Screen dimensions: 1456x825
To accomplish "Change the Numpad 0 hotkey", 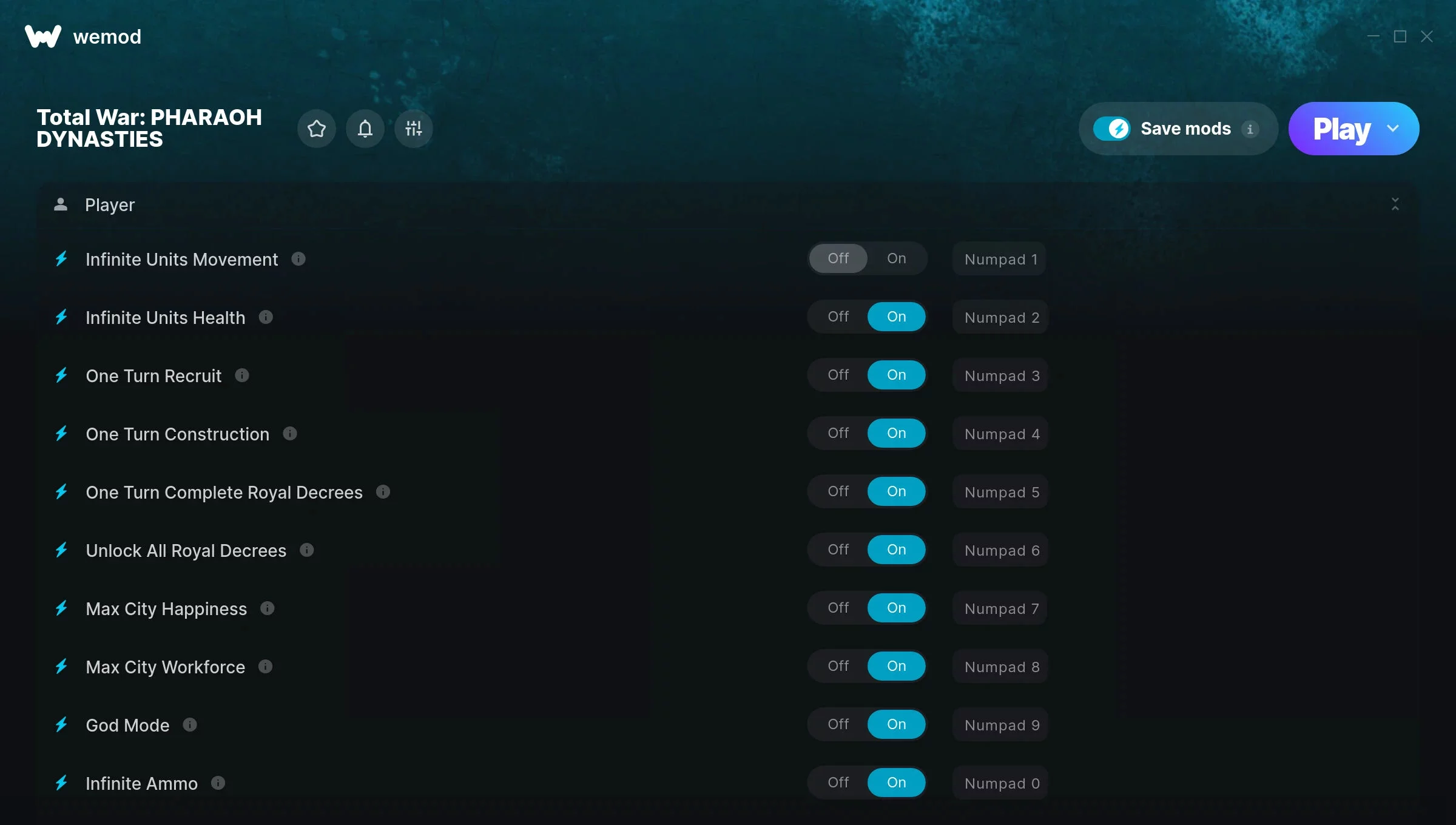I will (1000, 783).
